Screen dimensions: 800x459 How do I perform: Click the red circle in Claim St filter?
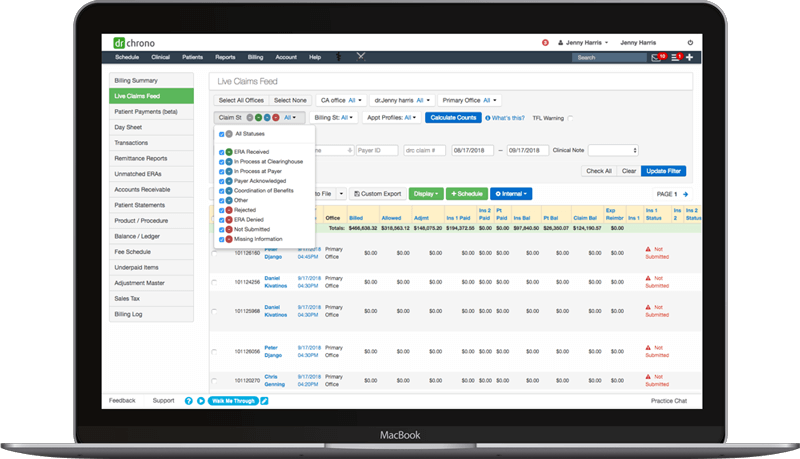pos(276,118)
